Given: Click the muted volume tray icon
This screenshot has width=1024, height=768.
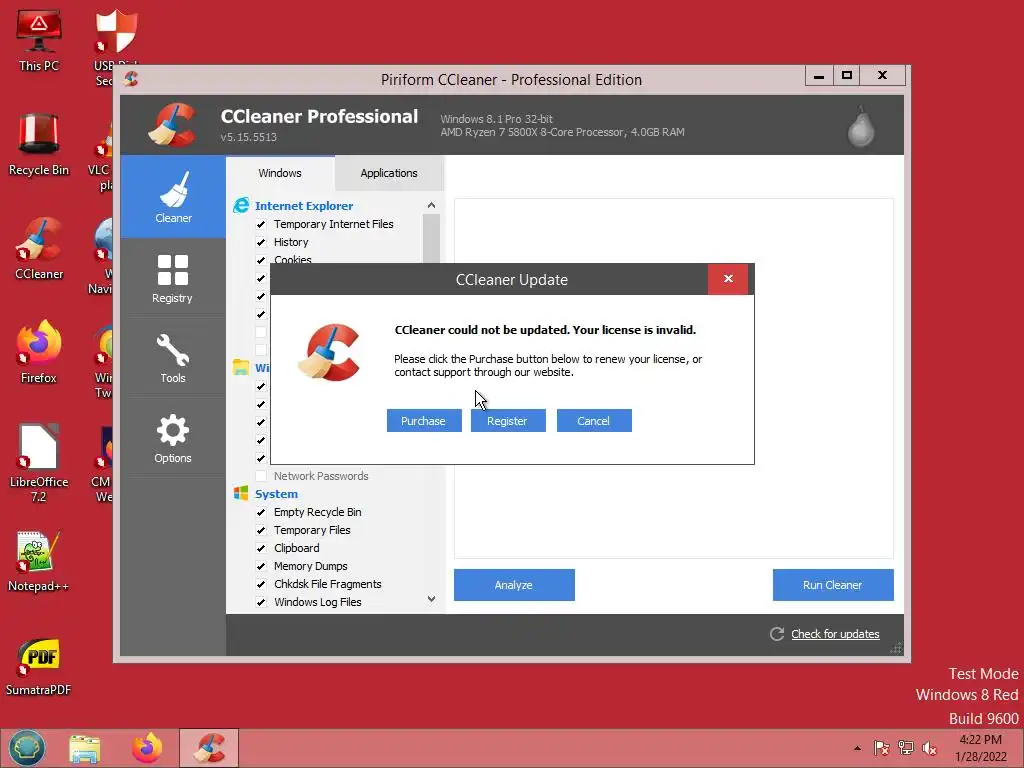Looking at the screenshot, I should pyautogui.click(x=930, y=748).
